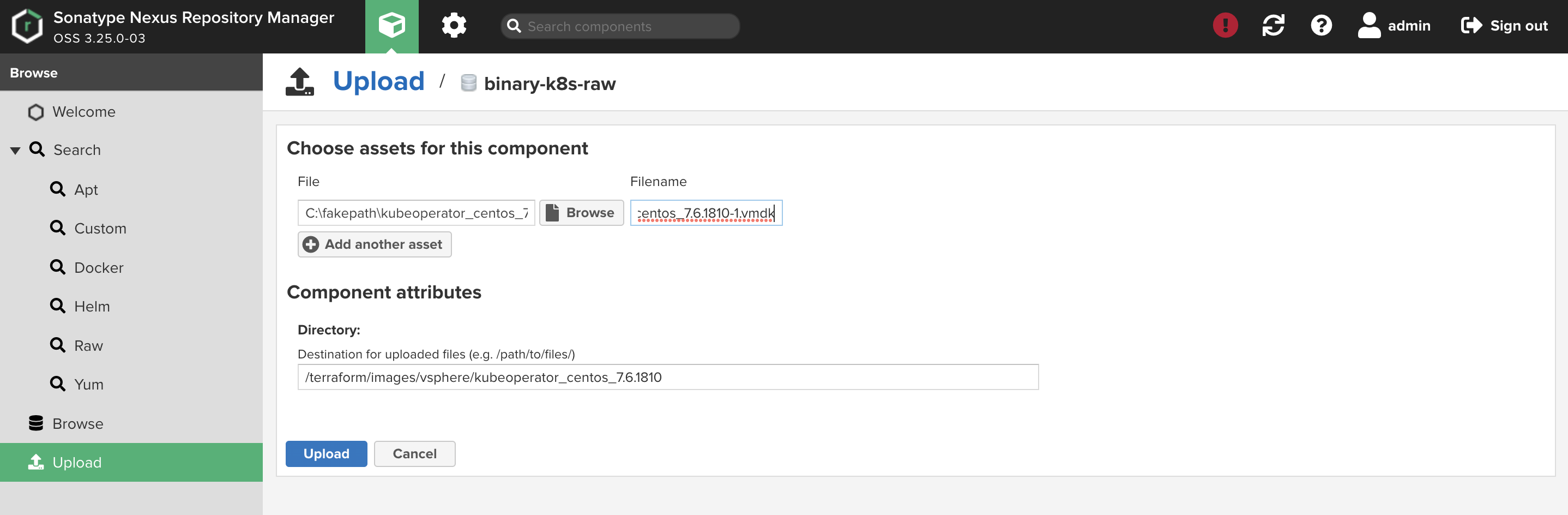
Task: Cancel the upload form
Action: coord(414,453)
